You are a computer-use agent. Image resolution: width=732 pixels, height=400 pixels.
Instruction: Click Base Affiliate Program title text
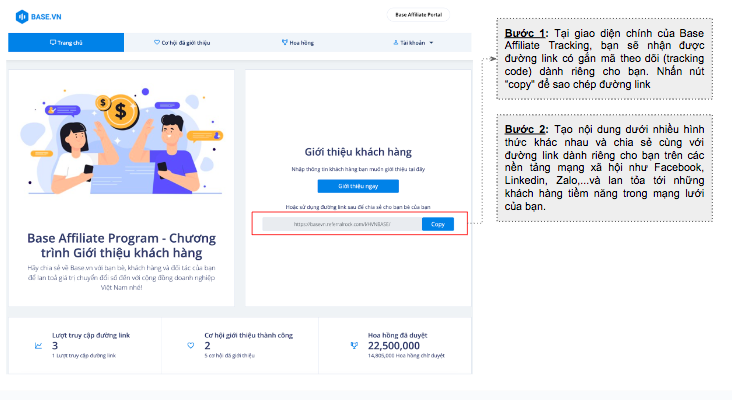[x=121, y=246]
